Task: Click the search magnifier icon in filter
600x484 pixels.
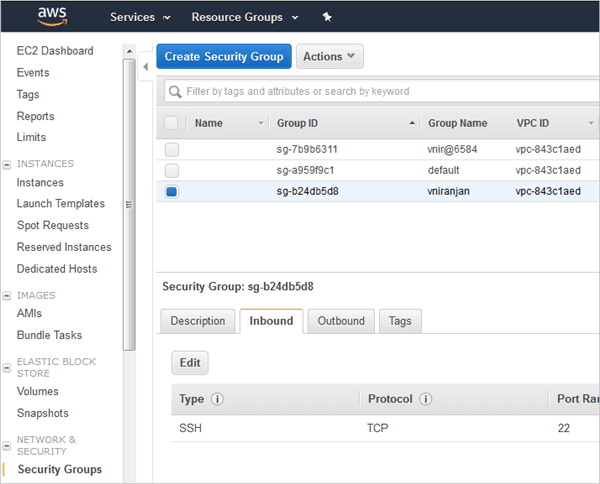Action: (x=176, y=91)
